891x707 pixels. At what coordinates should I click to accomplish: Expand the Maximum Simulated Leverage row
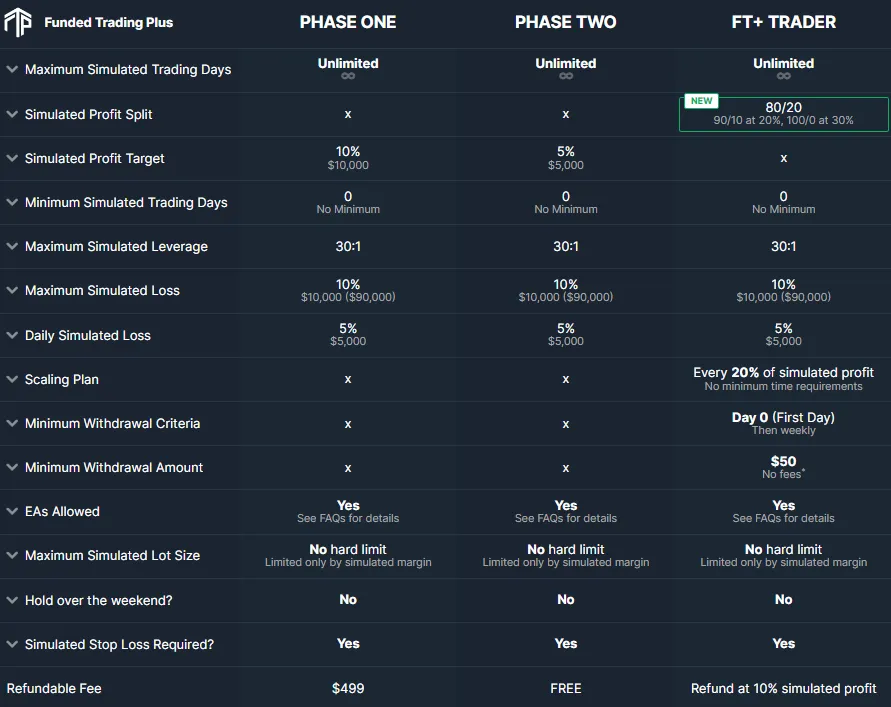11,246
